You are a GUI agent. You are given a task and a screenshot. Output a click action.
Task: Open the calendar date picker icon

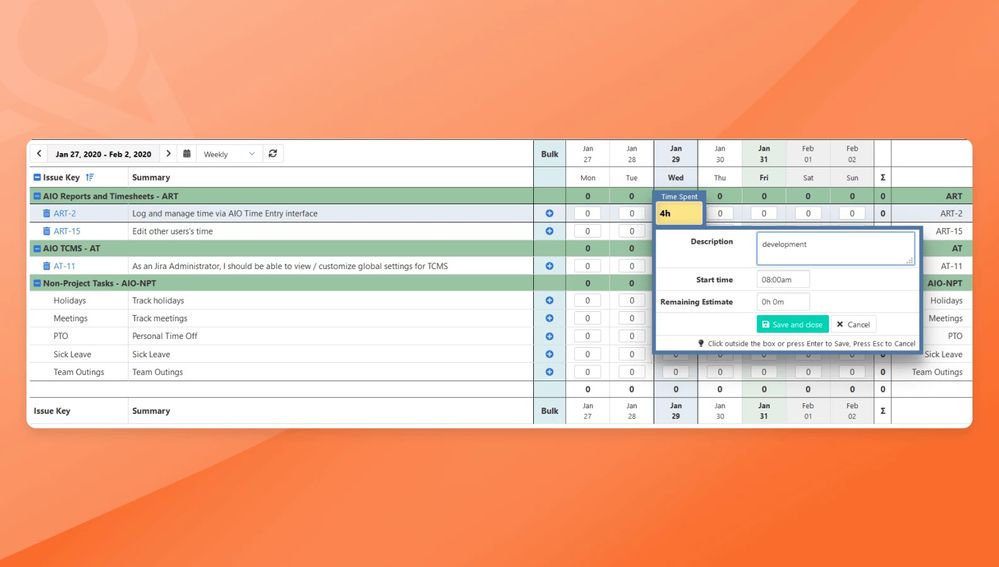click(187, 154)
